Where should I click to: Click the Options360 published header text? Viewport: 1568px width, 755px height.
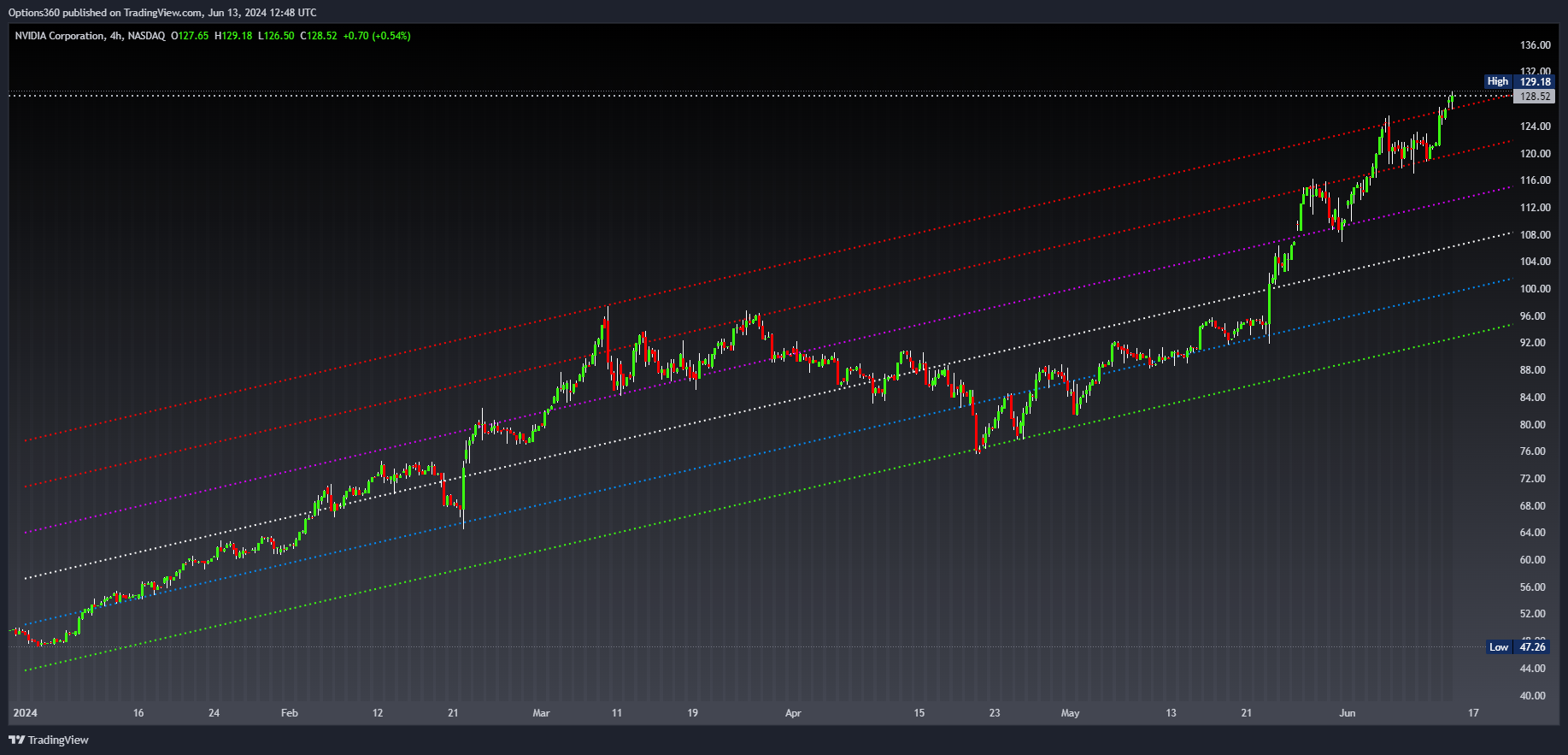pyautogui.click(x=162, y=13)
